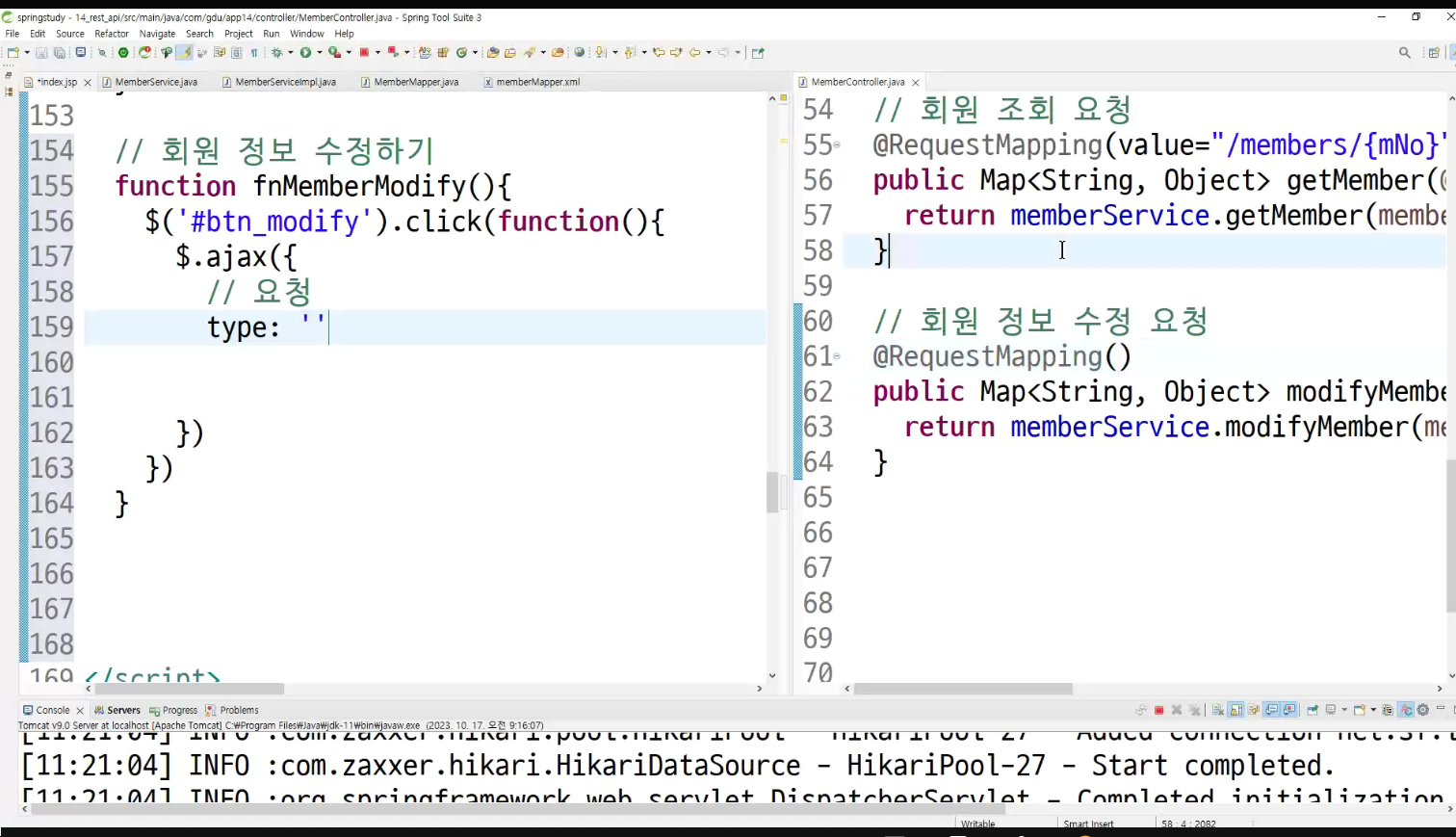Image resolution: width=1456 pixels, height=837 pixels.
Task: Toggle Mark Occurrences highlighter button
Action: click(x=184, y=53)
